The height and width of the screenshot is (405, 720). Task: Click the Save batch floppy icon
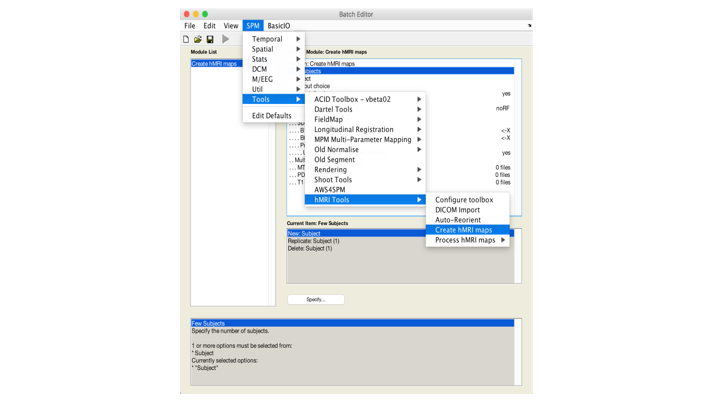(x=210, y=40)
